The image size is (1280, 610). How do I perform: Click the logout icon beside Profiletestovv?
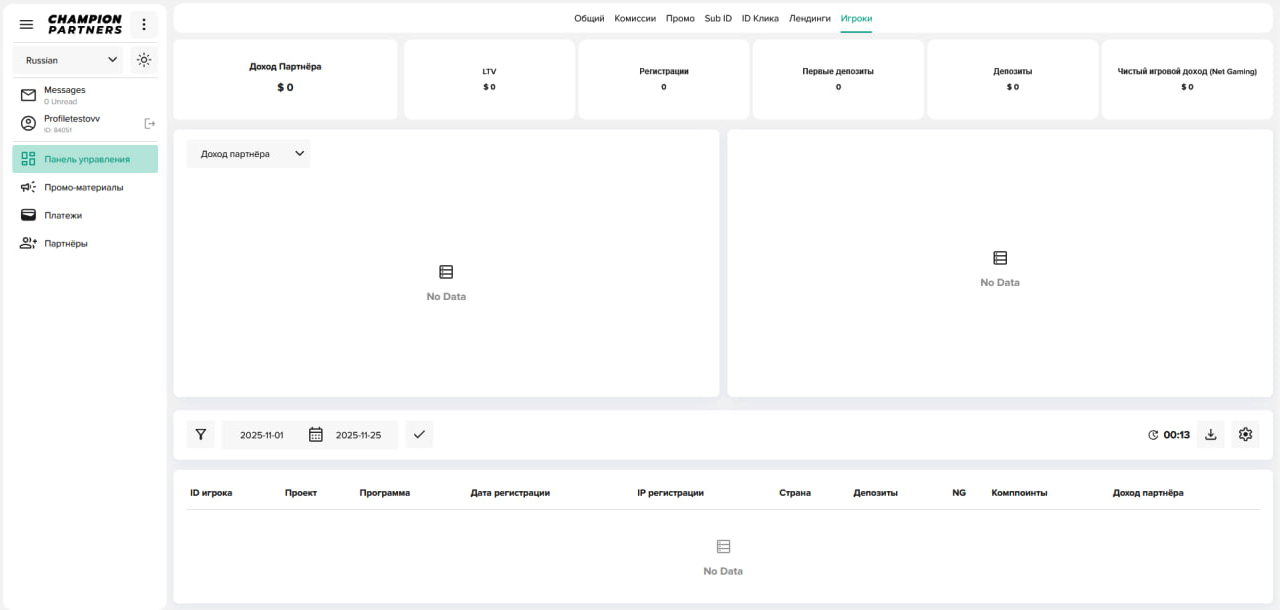pyautogui.click(x=150, y=123)
